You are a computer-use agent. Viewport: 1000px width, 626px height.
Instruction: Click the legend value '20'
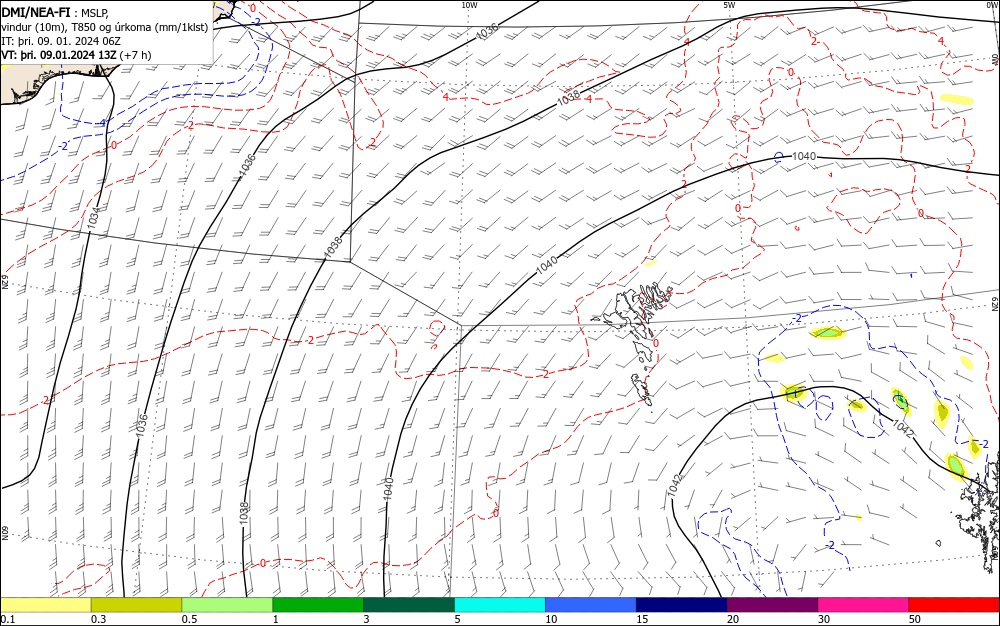[733, 619]
